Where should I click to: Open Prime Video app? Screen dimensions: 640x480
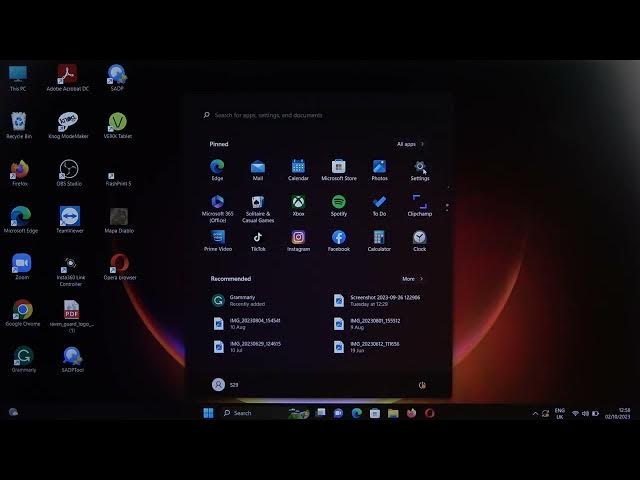[x=218, y=241]
